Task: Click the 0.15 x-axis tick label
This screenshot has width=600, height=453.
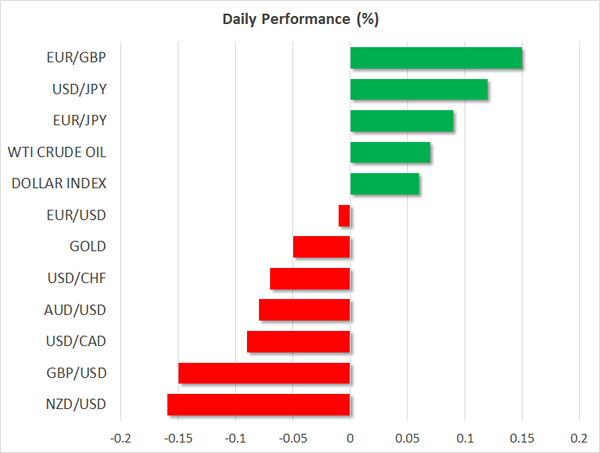Action: click(522, 438)
